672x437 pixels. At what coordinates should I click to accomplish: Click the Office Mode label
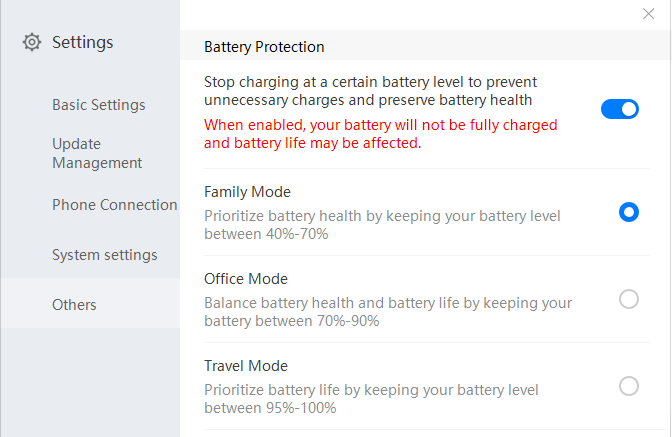[246, 279]
